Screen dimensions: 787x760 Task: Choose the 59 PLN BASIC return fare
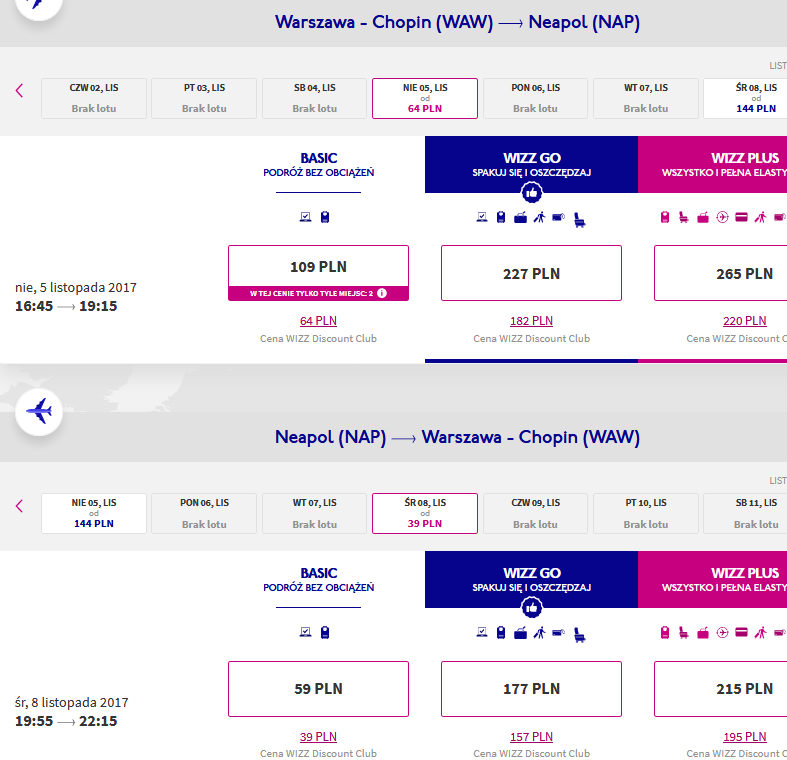coord(319,689)
